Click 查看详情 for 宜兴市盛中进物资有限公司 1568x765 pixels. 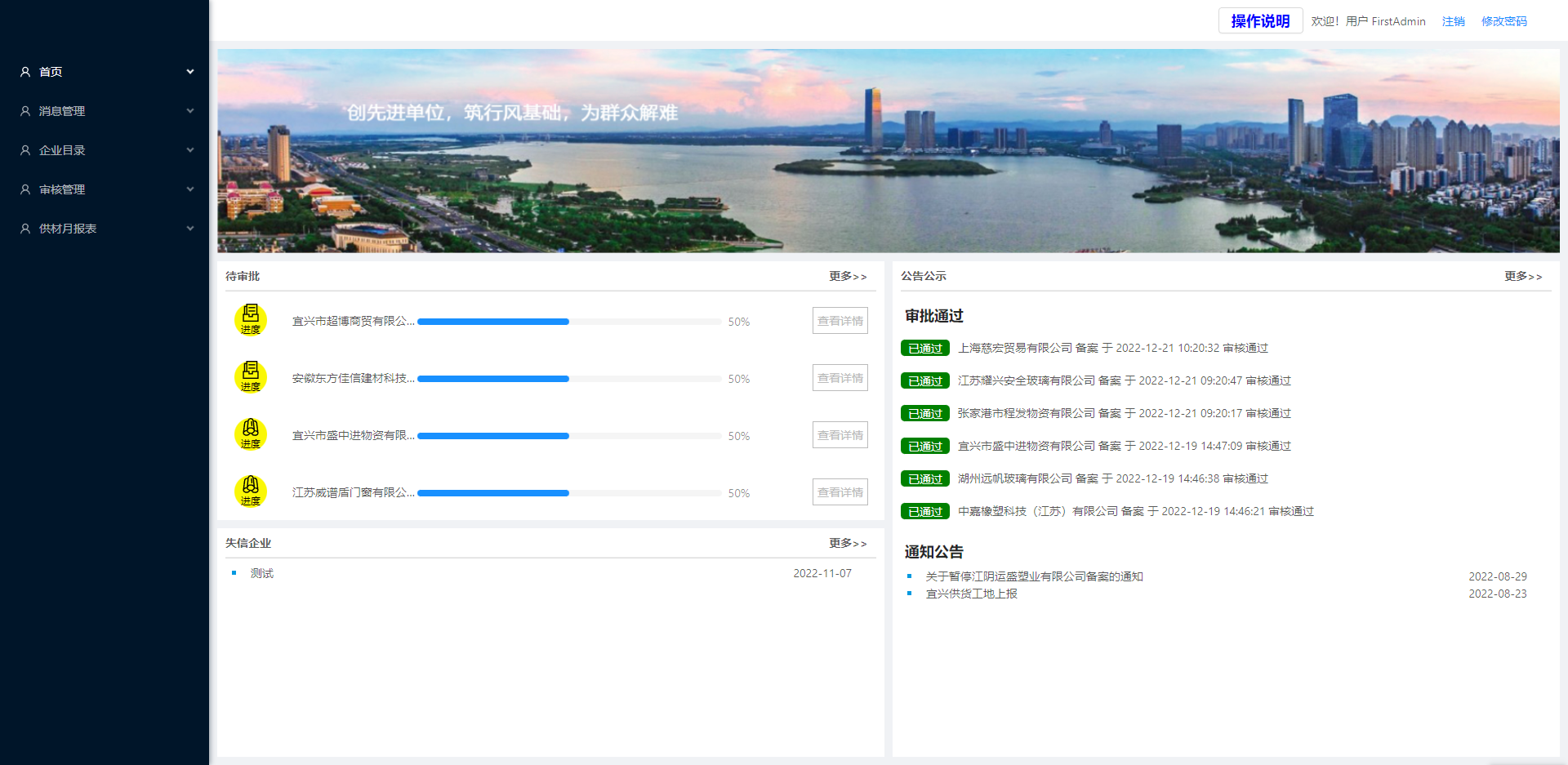click(840, 435)
